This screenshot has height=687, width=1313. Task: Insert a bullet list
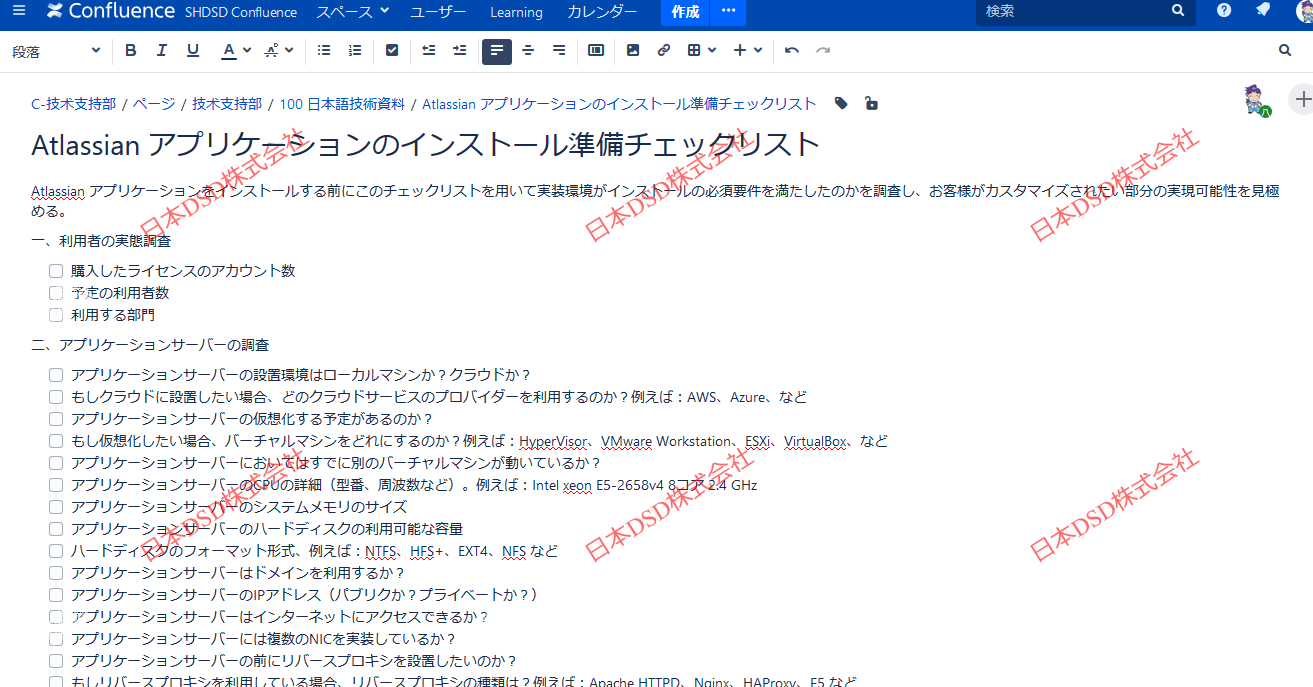click(324, 50)
